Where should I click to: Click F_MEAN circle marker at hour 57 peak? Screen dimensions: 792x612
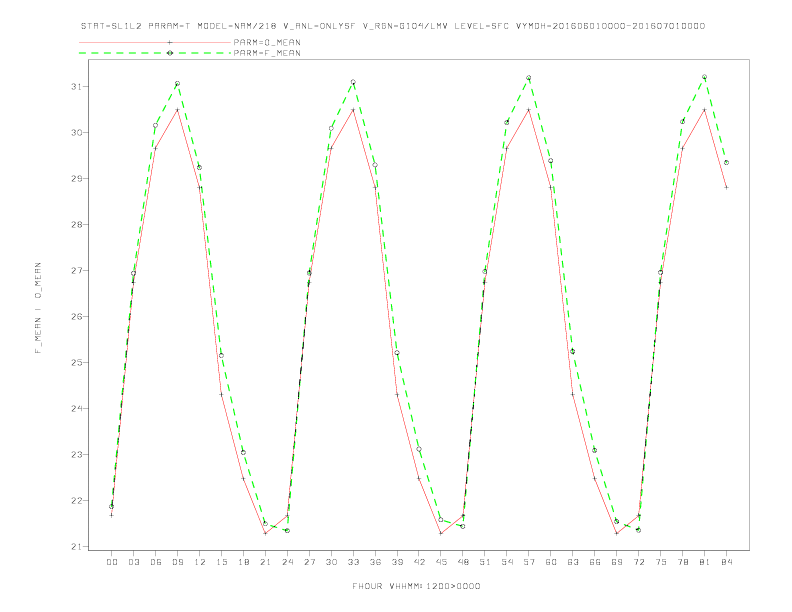[529, 78]
